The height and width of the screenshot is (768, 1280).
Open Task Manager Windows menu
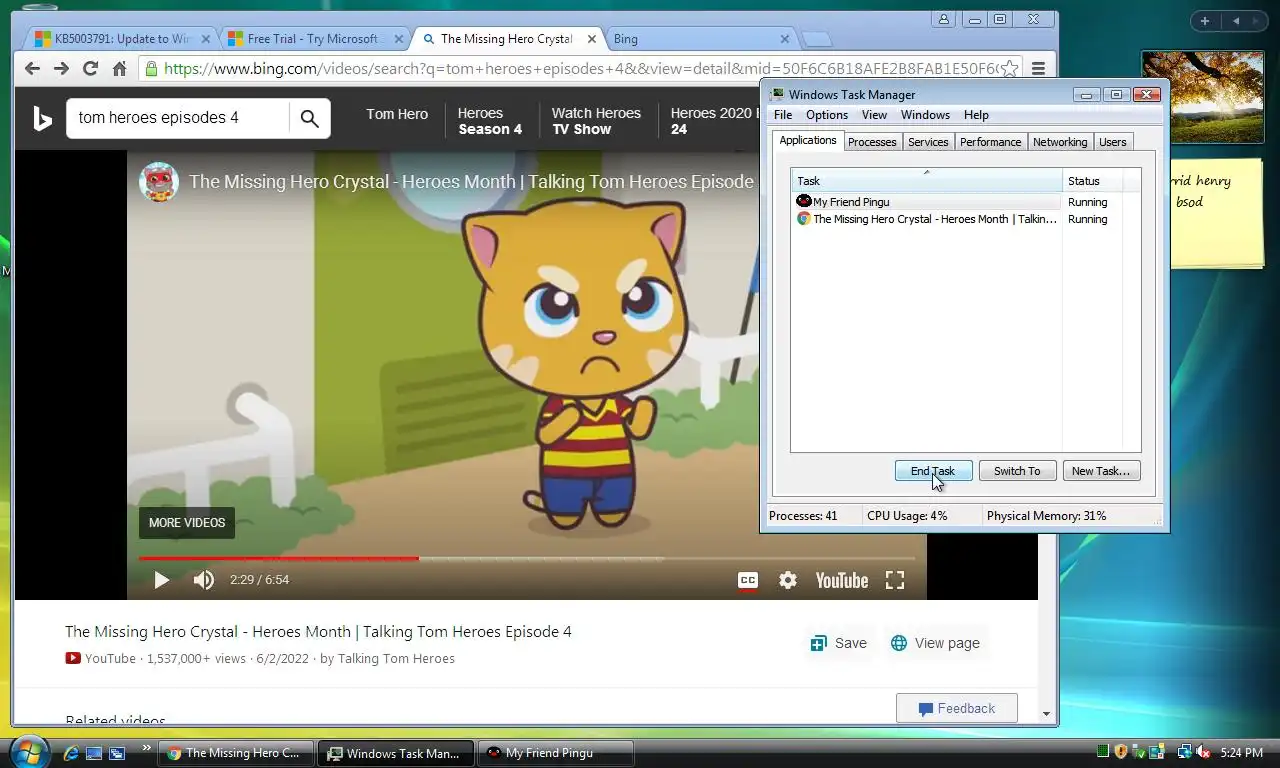pyautogui.click(x=925, y=115)
